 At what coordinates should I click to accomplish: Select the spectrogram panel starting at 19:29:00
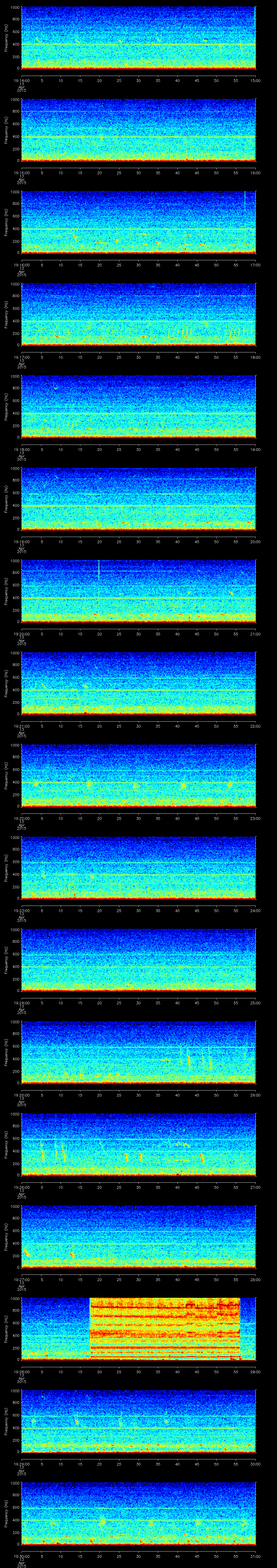coord(138,1421)
